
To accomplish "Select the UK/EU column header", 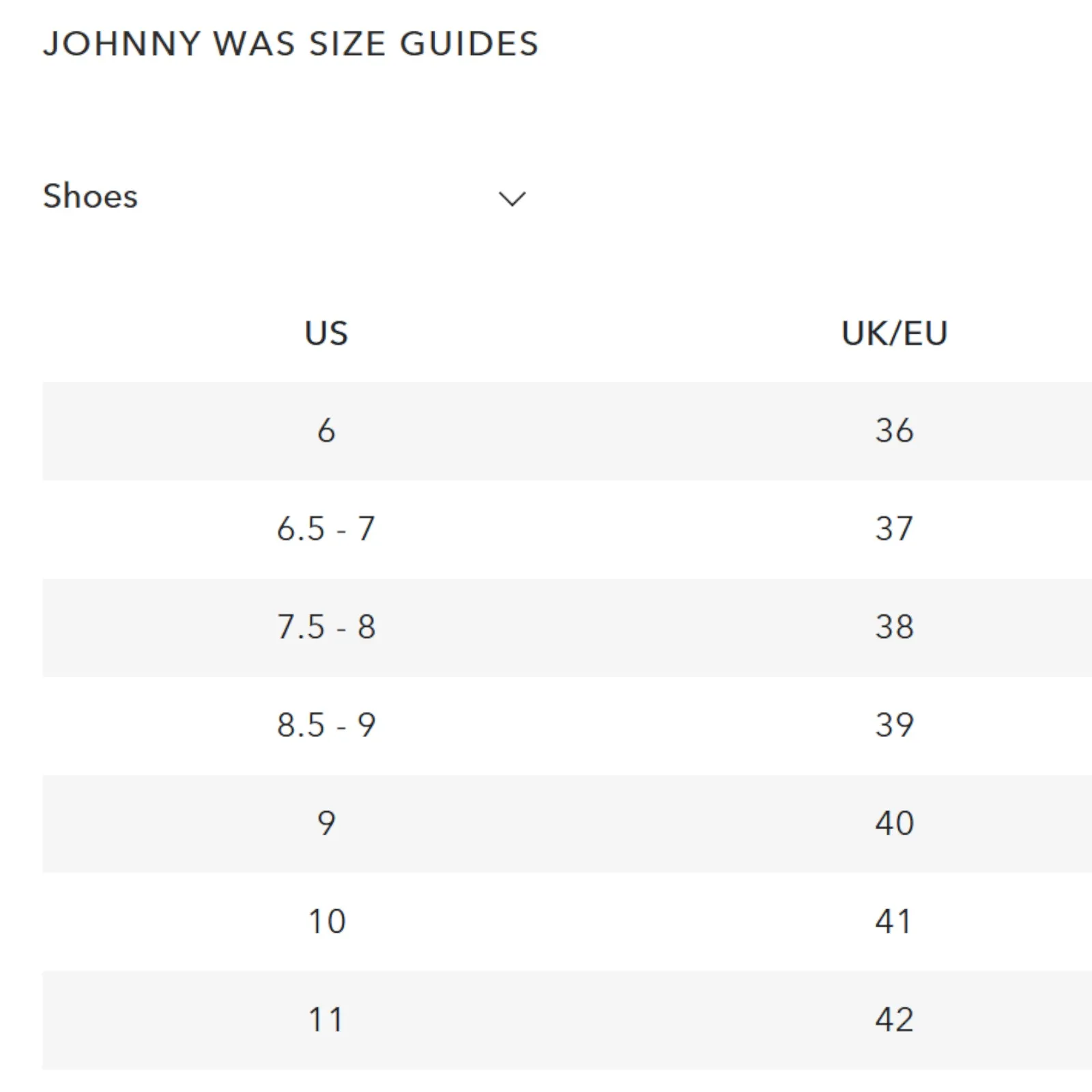I will point(895,333).
